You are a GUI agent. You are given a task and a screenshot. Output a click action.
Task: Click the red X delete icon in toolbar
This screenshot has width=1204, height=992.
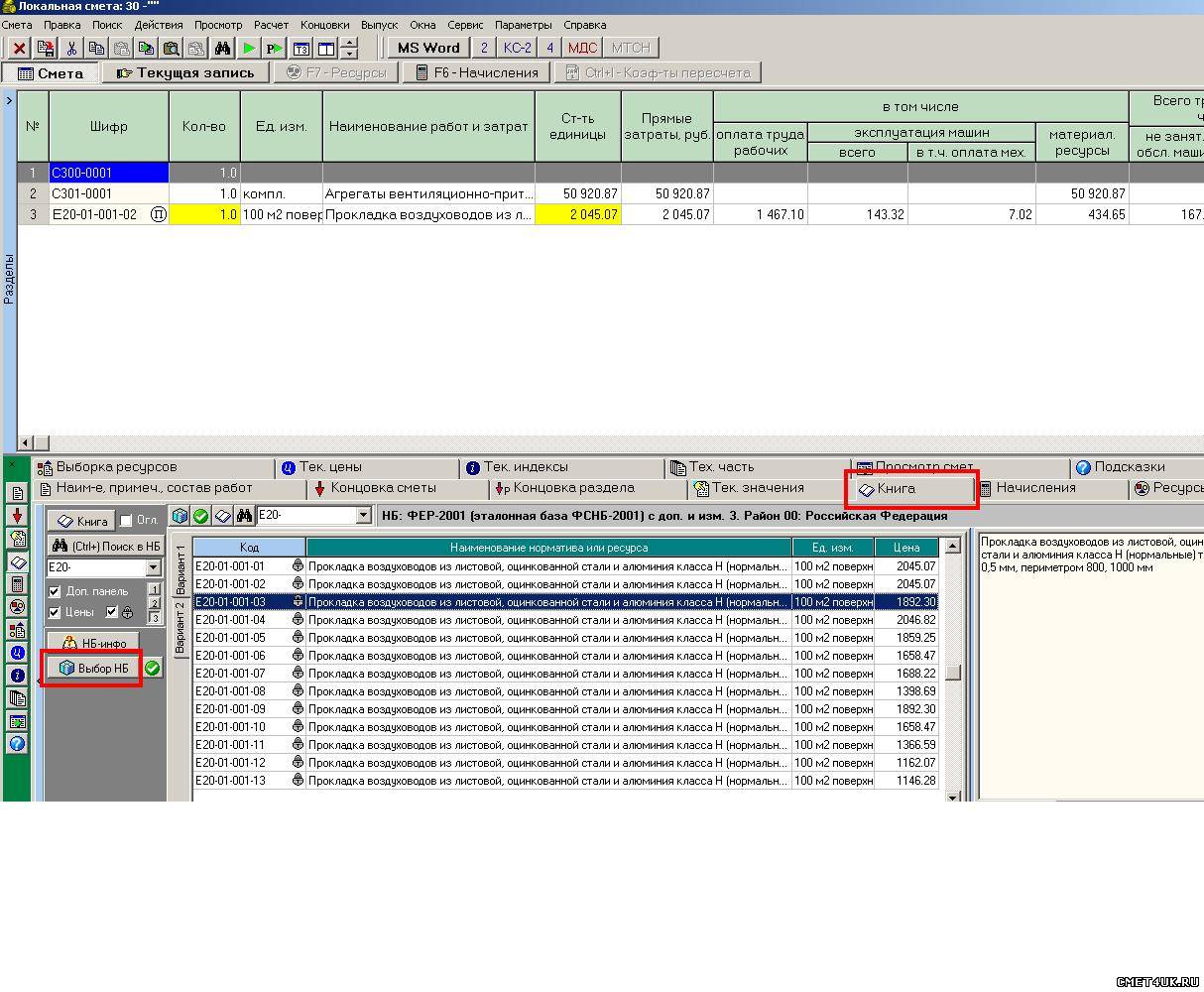click(x=19, y=48)
